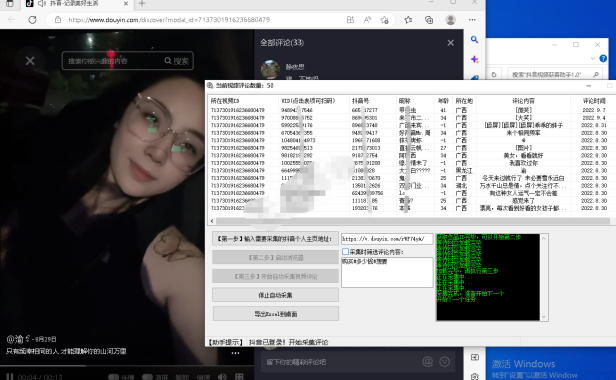
Task: Click the back arrow in Edge toolbar
Action: pyautogui.click(x=12, y=20)
